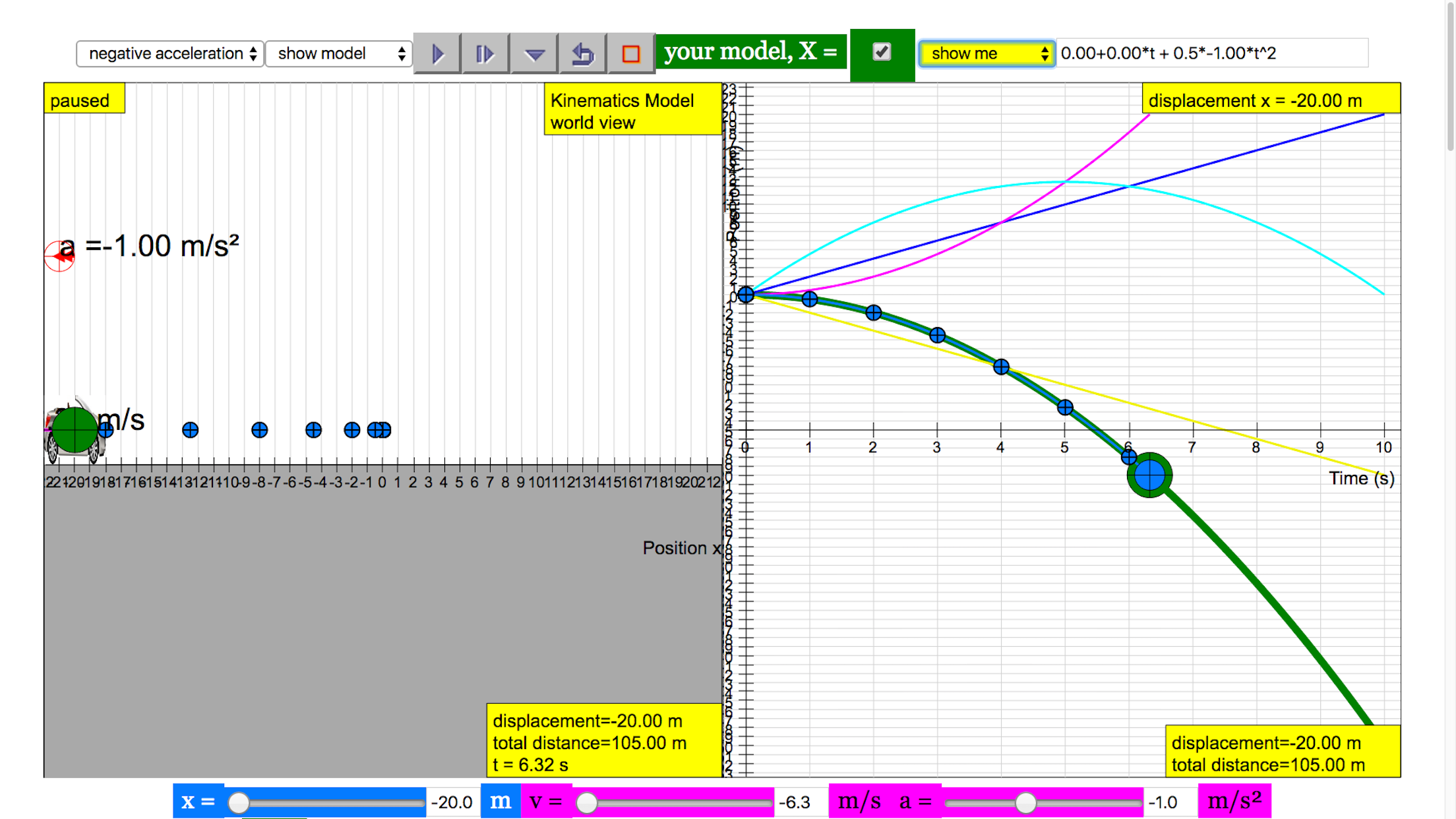Click the velocity v slider handle
The height and width of the screenshot is (819, 1456).
pos(586,803)
